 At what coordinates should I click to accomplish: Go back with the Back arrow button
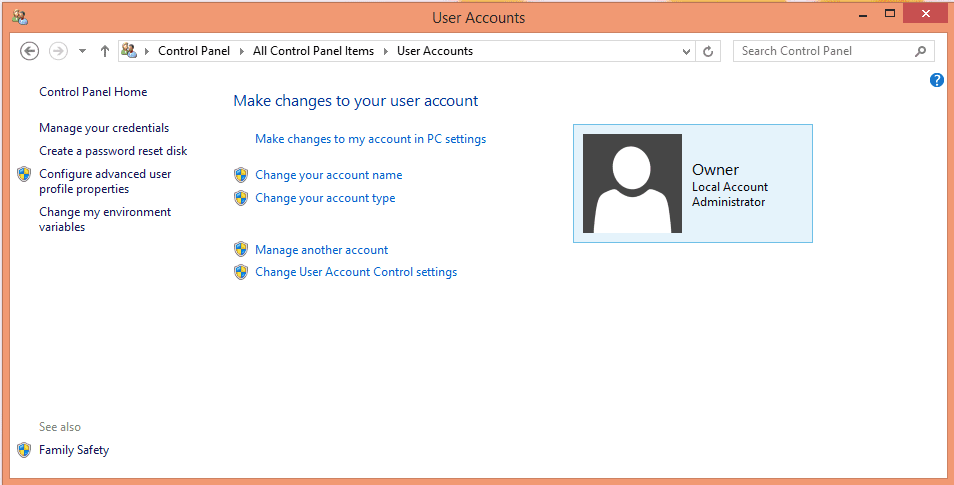tap(29, 51)
